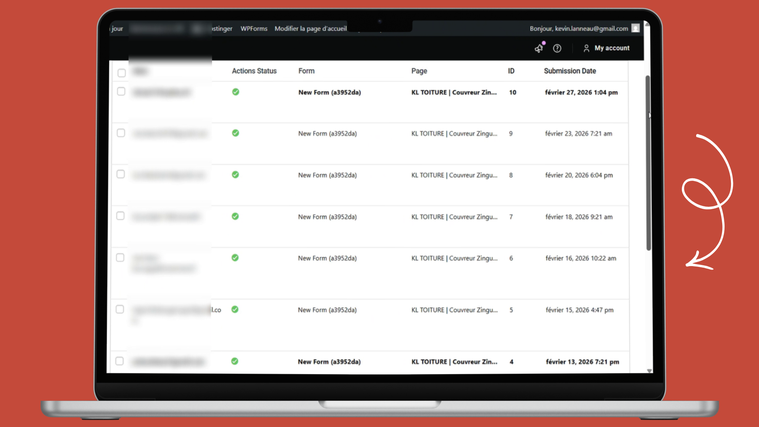
Task: Click the vertical scrollbar thumb
Action: click(648, 163)
